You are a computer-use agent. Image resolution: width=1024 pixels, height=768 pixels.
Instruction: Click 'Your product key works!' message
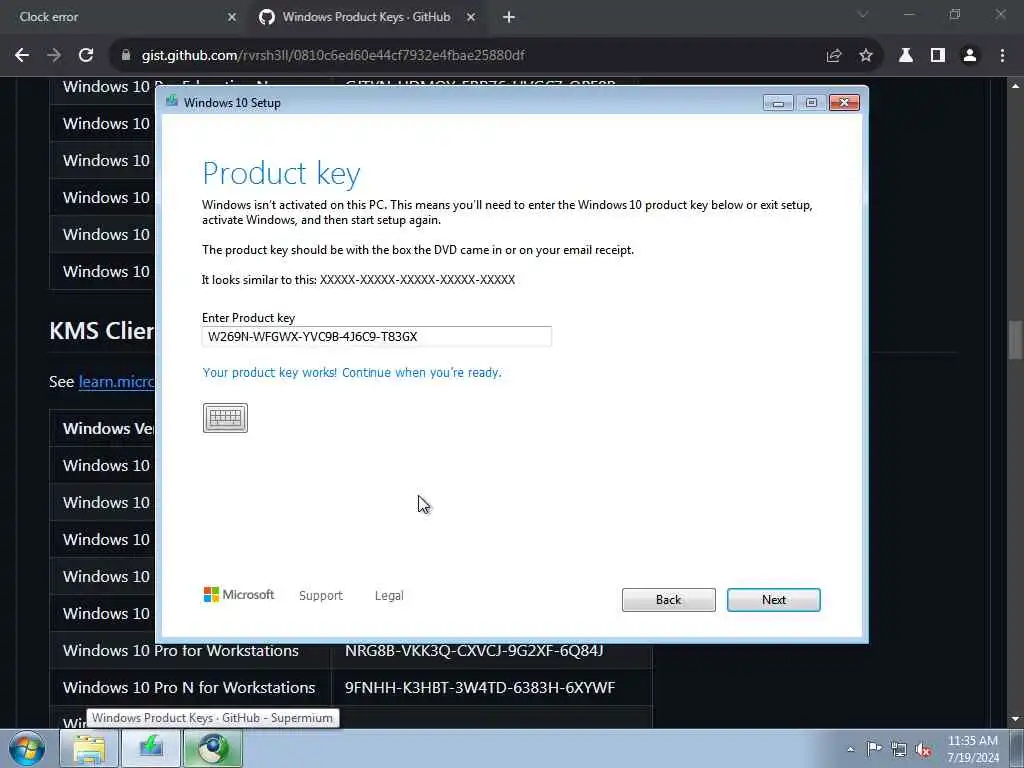(352, 372)
